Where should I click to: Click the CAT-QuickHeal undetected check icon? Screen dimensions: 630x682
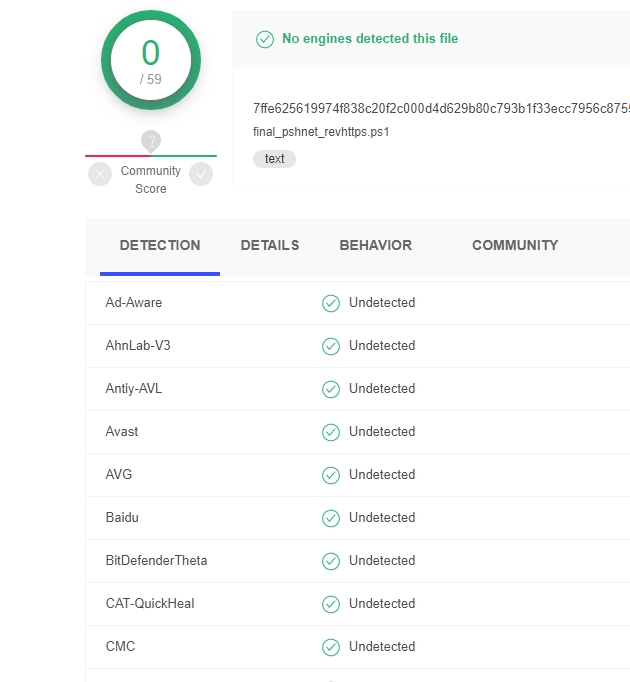331,604
